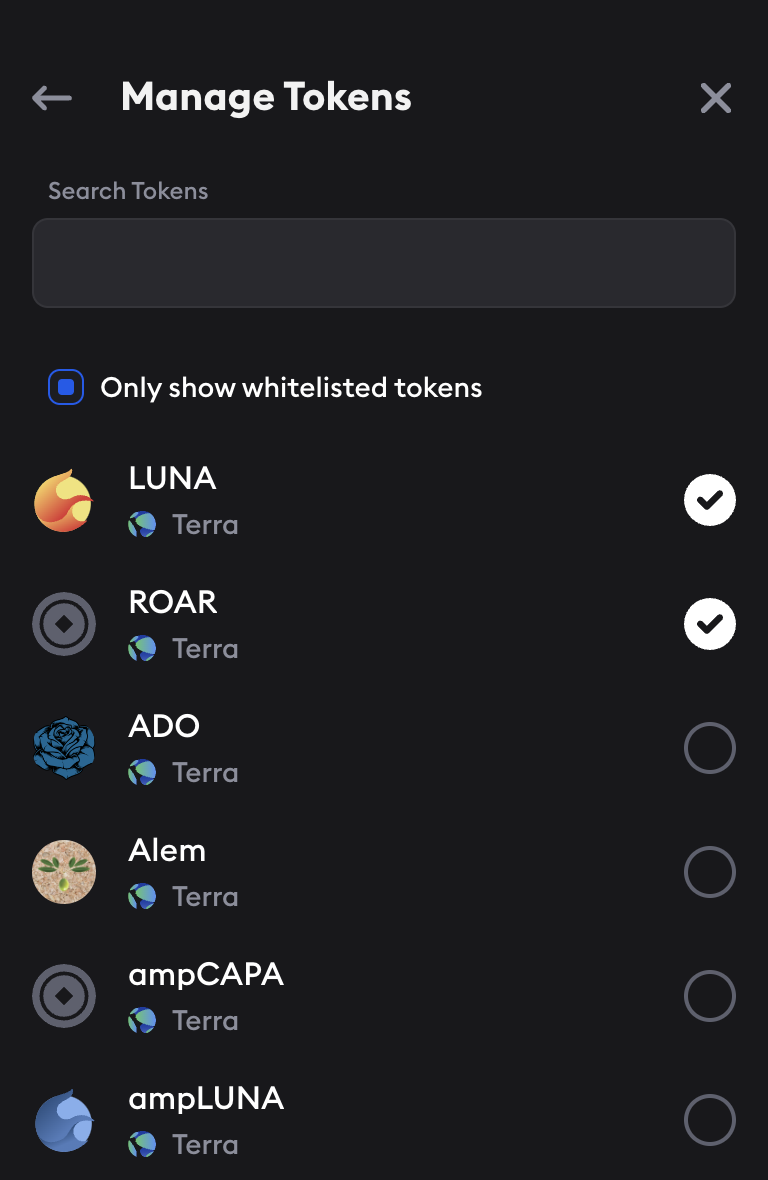The width and height of the screenshot is (768, 1180).
Task: Click the ampLUNA blue icon
Action: (x=64, y=1120)
